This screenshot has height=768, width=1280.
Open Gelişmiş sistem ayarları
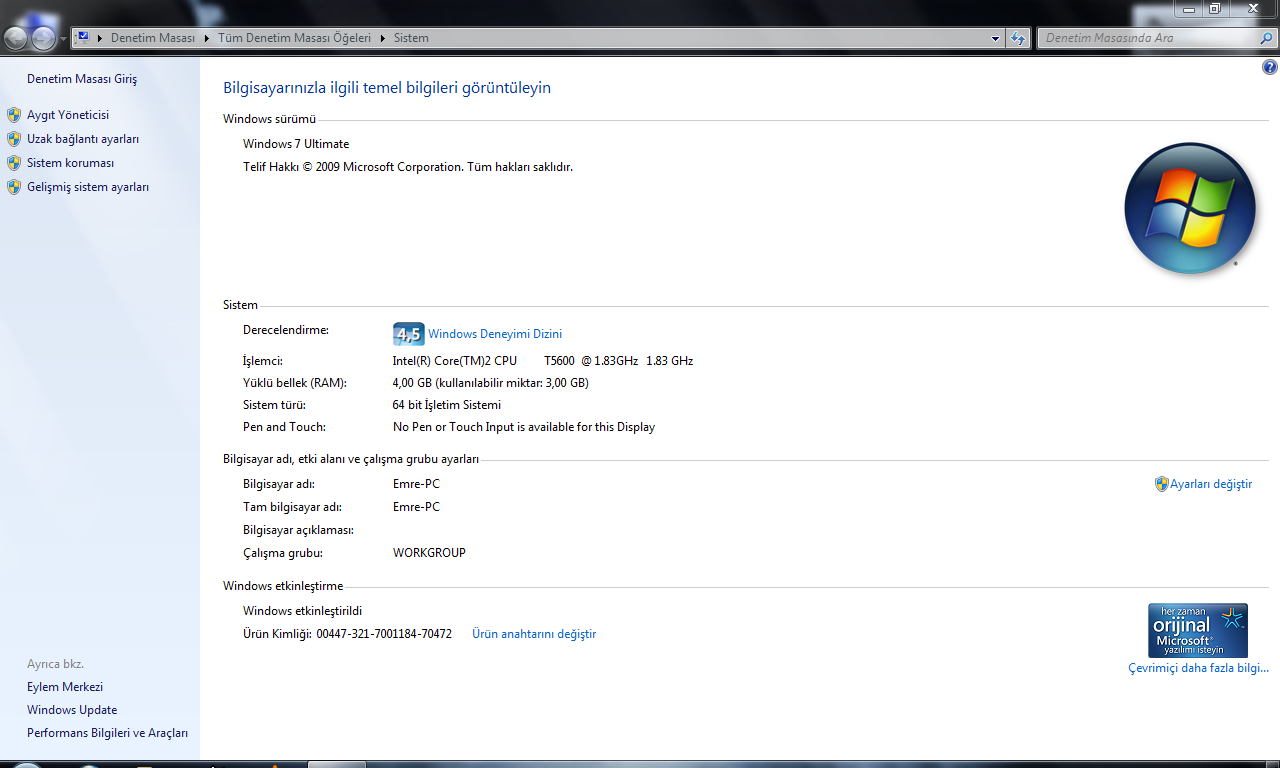click(88, 187)
